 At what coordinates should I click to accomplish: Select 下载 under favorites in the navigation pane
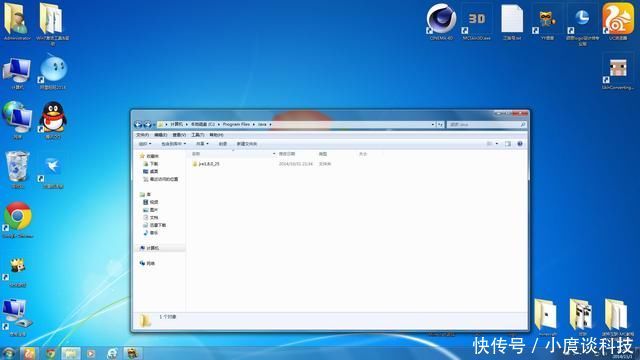(151, 164)
